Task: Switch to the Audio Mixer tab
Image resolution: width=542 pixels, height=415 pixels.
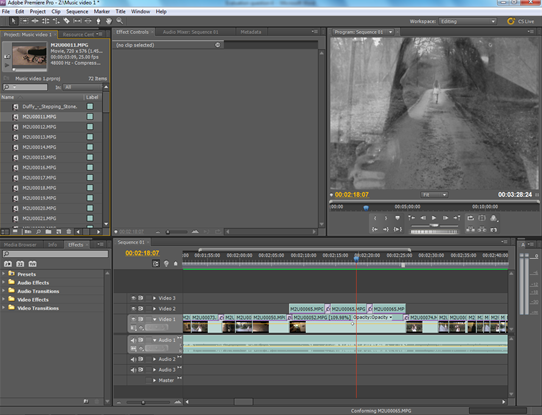Action: click(190, 32)
